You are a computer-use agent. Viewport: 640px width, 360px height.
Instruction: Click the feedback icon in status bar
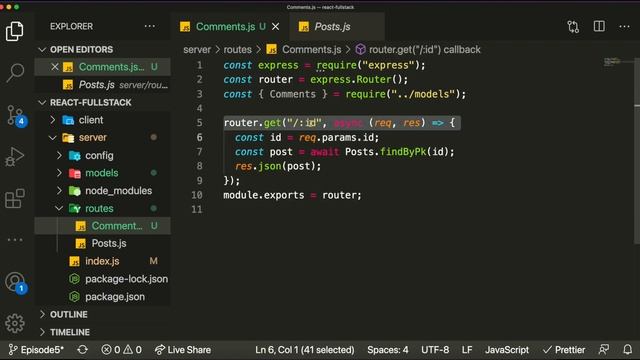(604, 350)
